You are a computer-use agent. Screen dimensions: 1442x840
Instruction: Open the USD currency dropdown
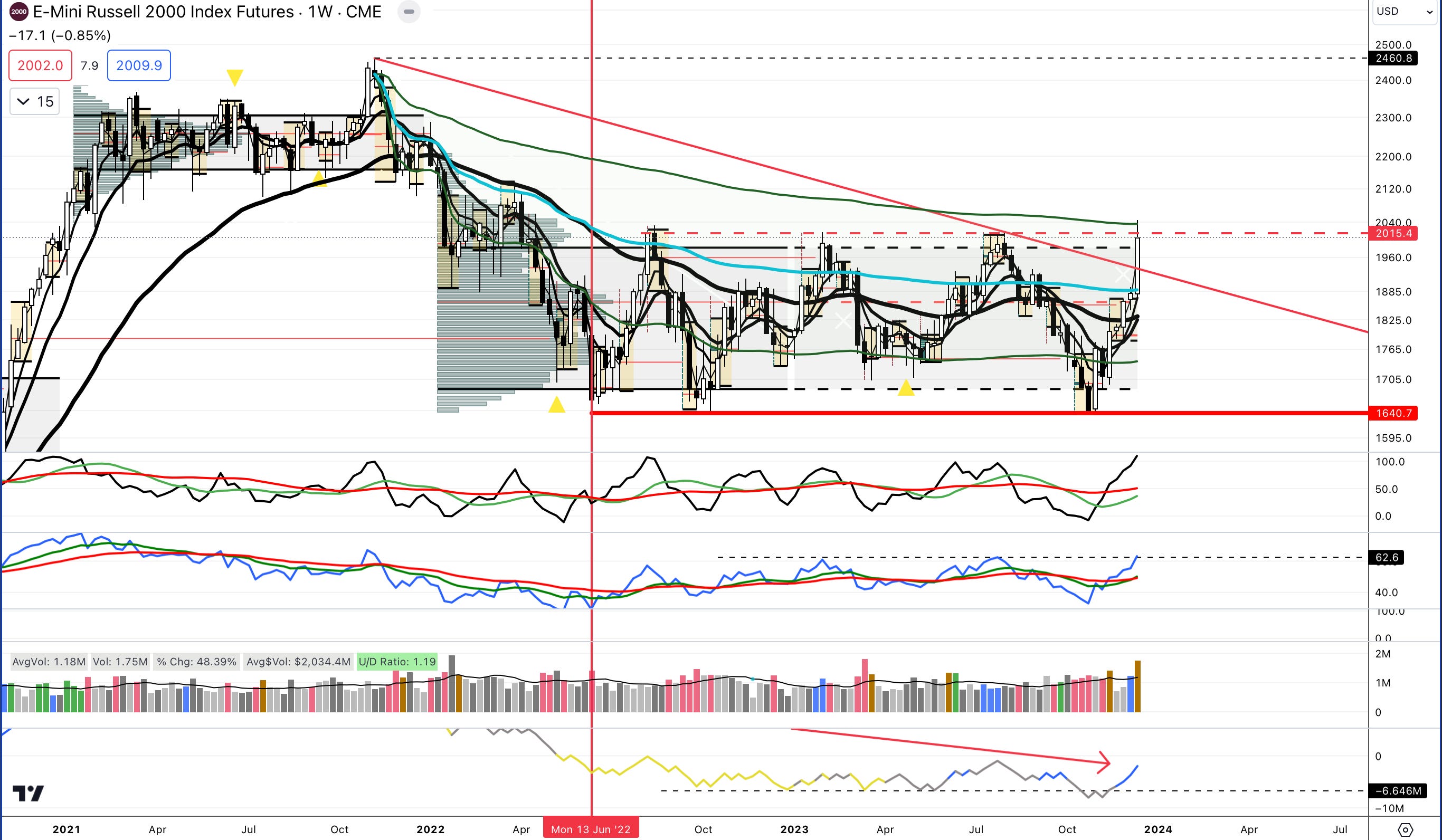point(1406,12)
